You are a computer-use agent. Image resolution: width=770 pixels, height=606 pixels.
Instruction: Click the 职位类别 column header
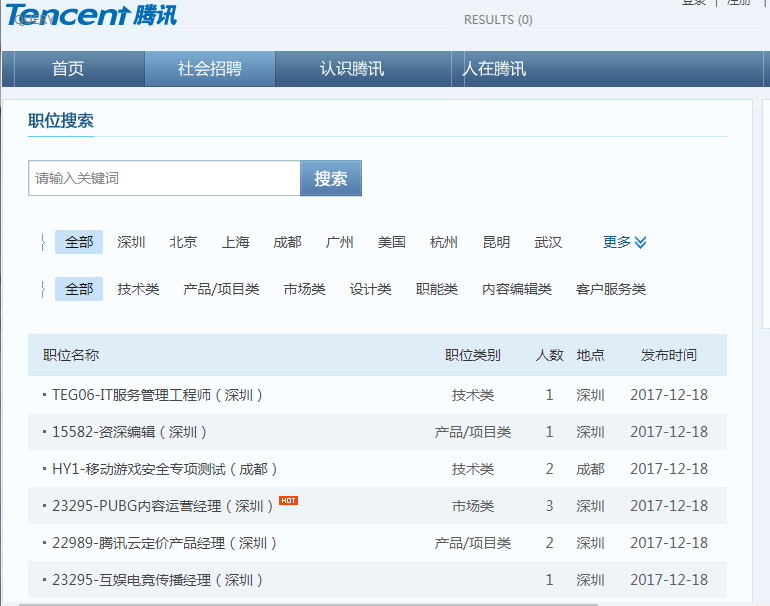tap(472, 355)
